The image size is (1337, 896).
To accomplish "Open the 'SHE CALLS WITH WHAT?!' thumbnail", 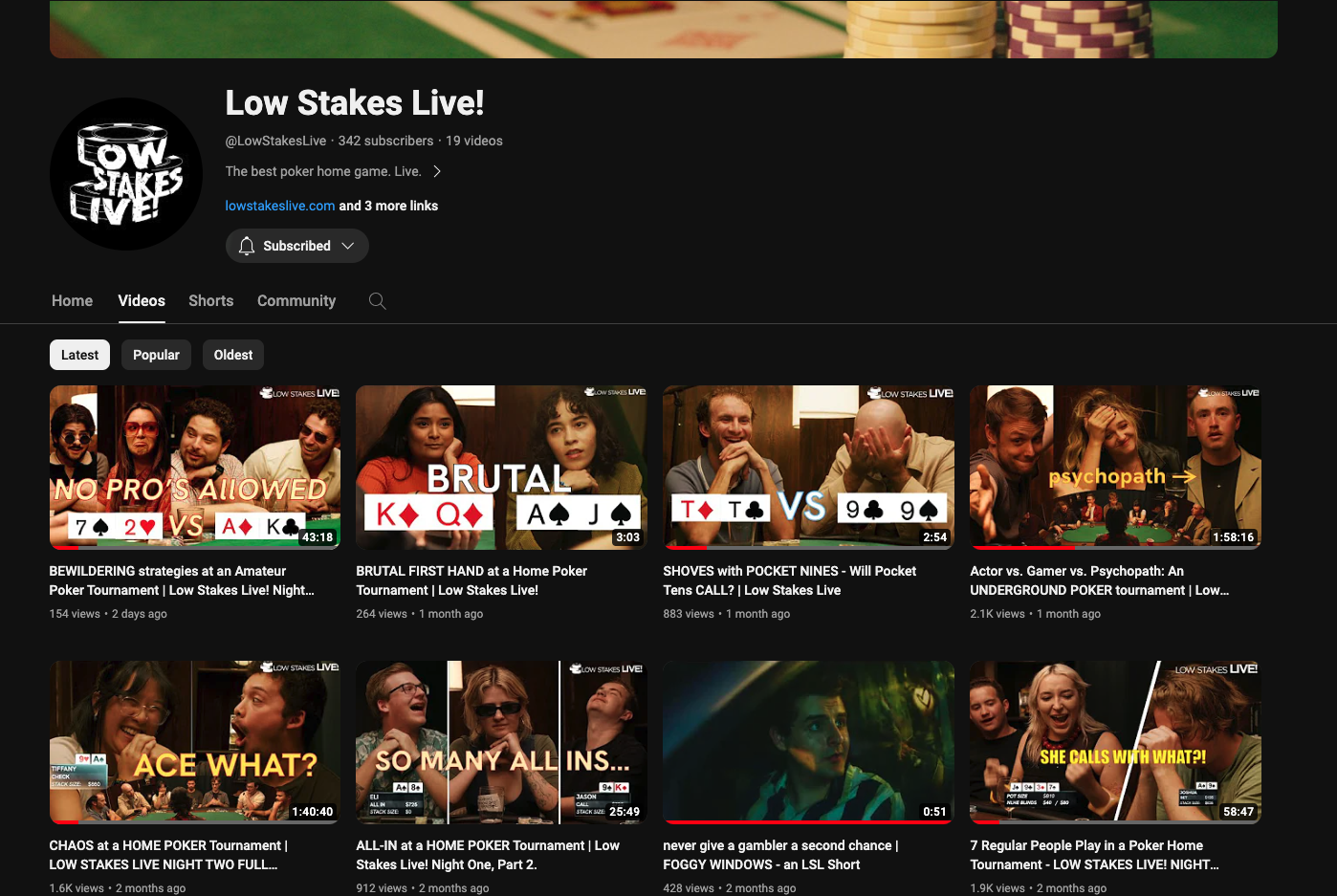I will tap(1115, 742).
